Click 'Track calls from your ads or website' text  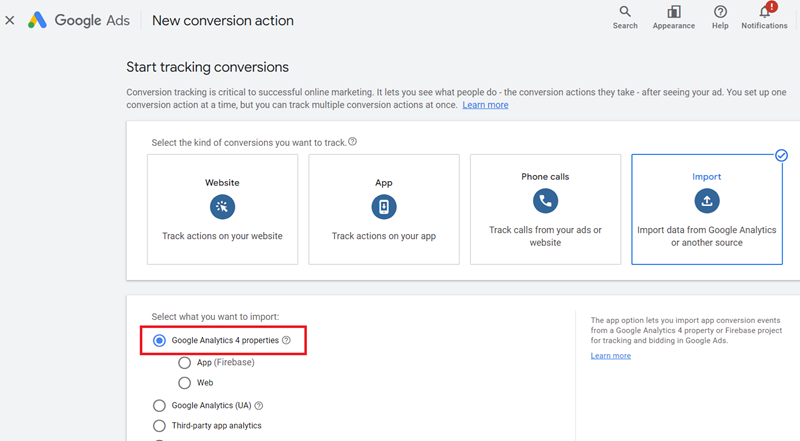click(x=545, y=236)
